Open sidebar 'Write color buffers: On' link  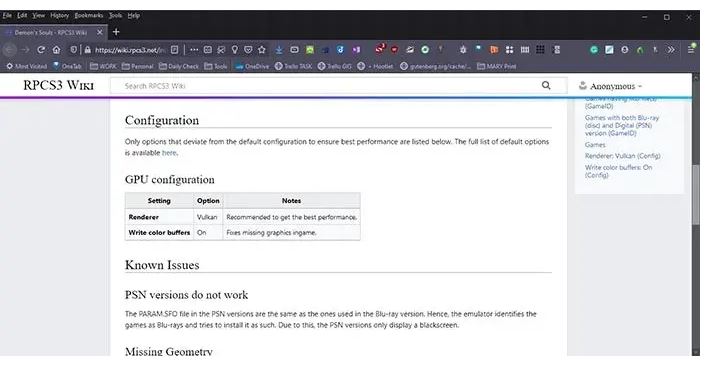click(x=618, y=171)
